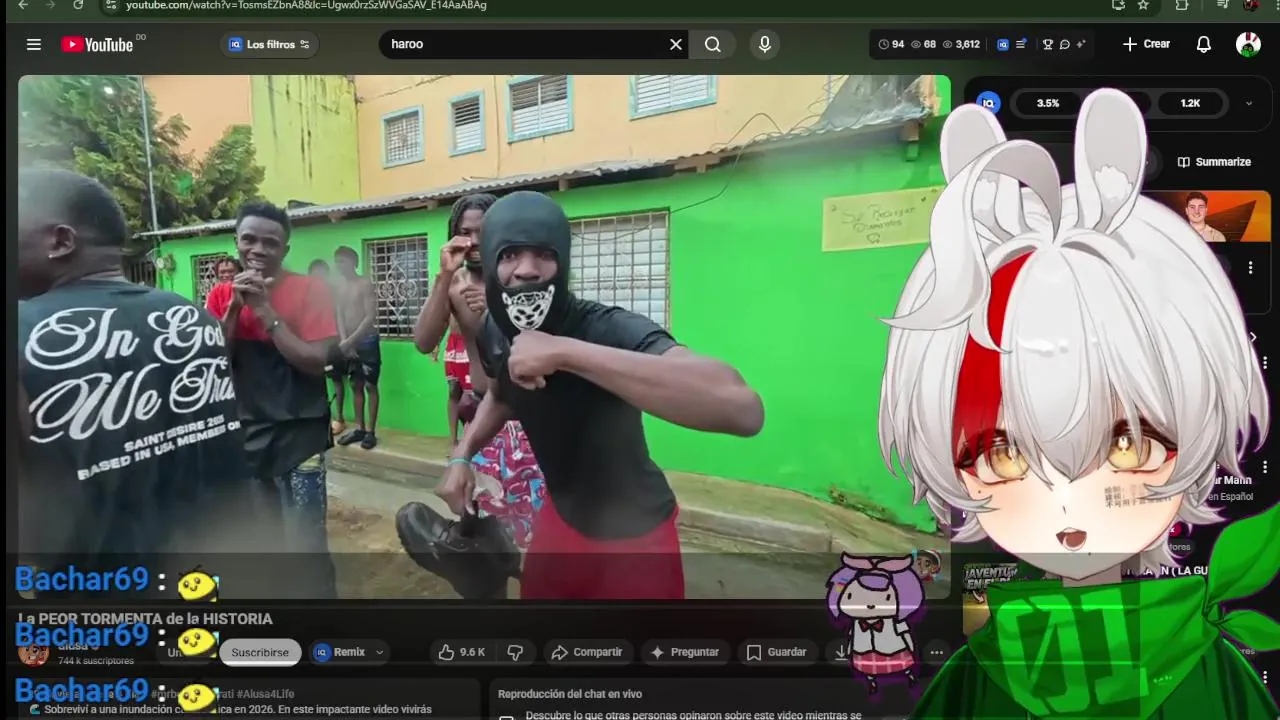Image resolution: width=1280 pixels, height=720 pixels.
Task: Install app via address bar screen icon
Action: [1118, 5]
